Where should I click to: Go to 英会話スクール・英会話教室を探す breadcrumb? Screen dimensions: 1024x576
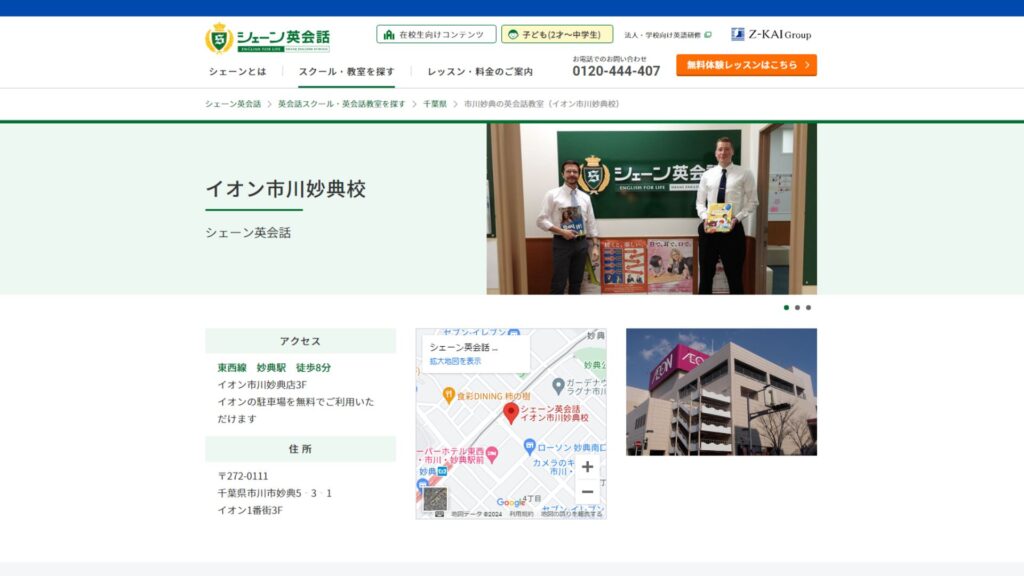pyautogui.click(x=342, y=104)
